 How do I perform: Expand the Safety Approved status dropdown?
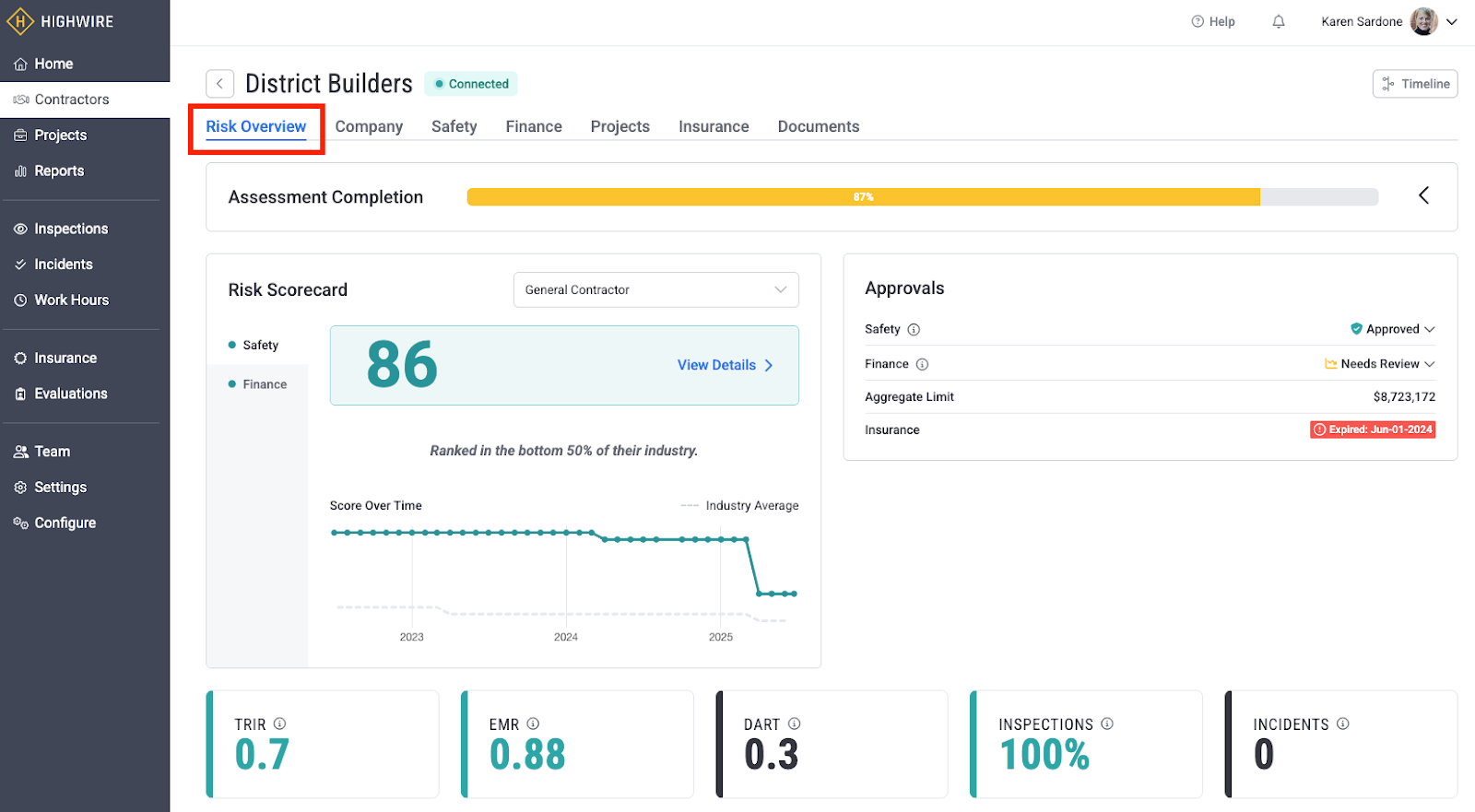coord(1393,330)
